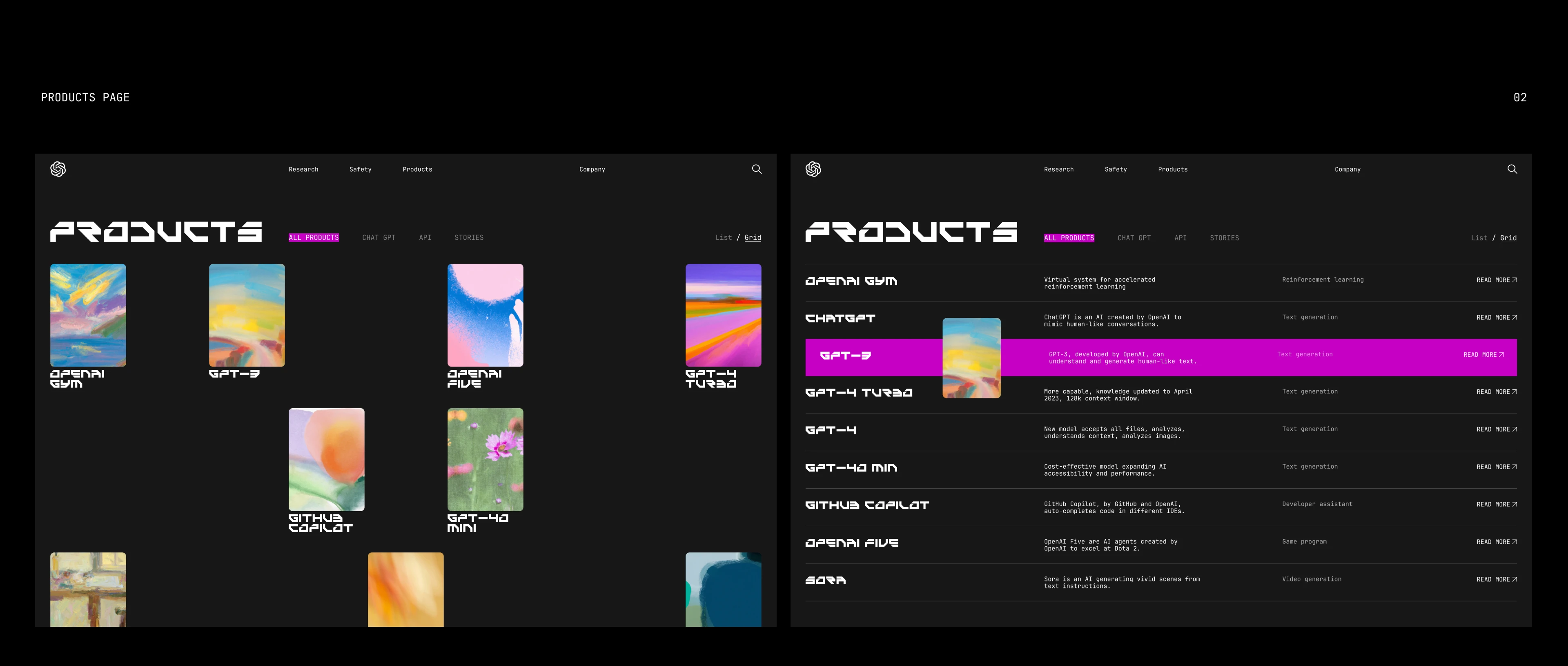Screen dimensions: 1568x666
Task: Open search icon in left mockup
Action: (757, 169)
